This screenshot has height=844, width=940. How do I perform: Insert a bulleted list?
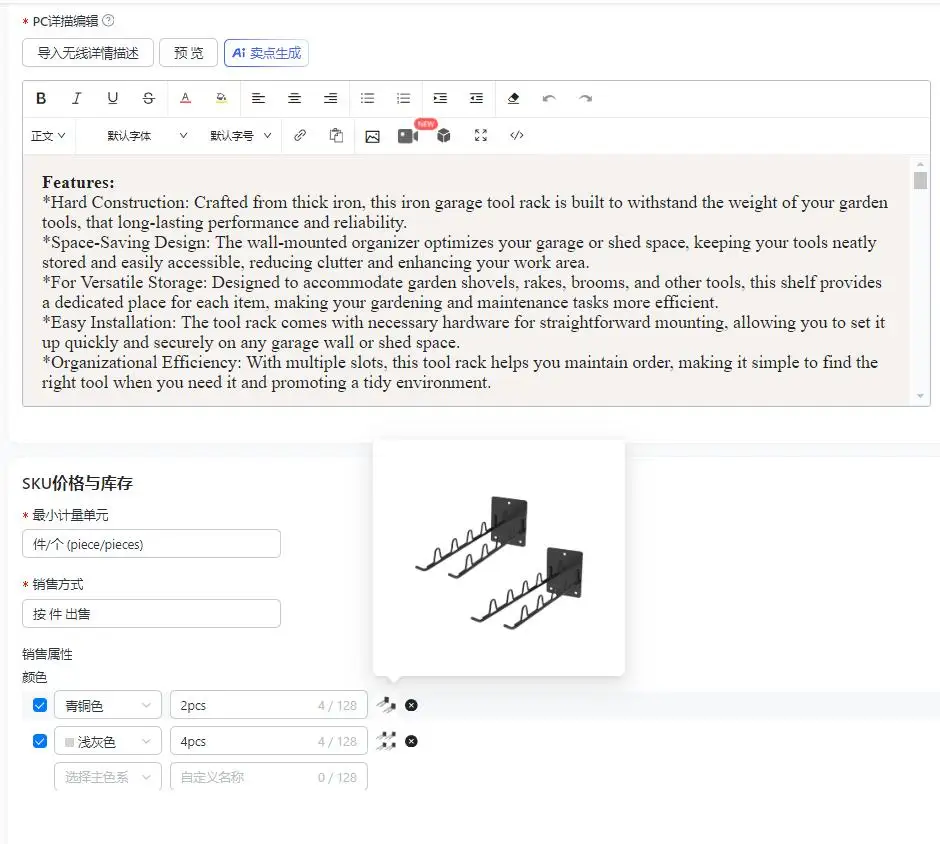[367, 98]
